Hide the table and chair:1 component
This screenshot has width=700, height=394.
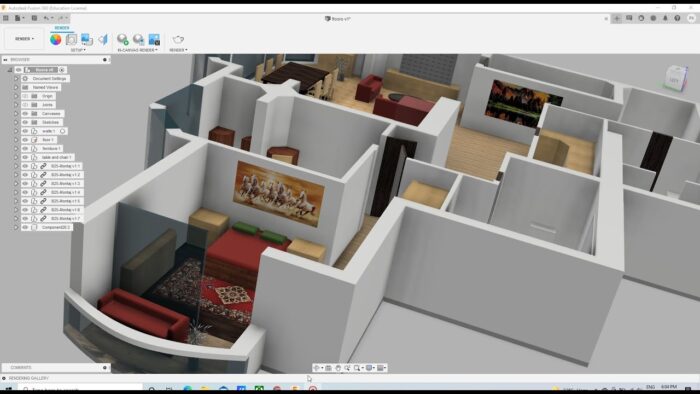[25, 157]
